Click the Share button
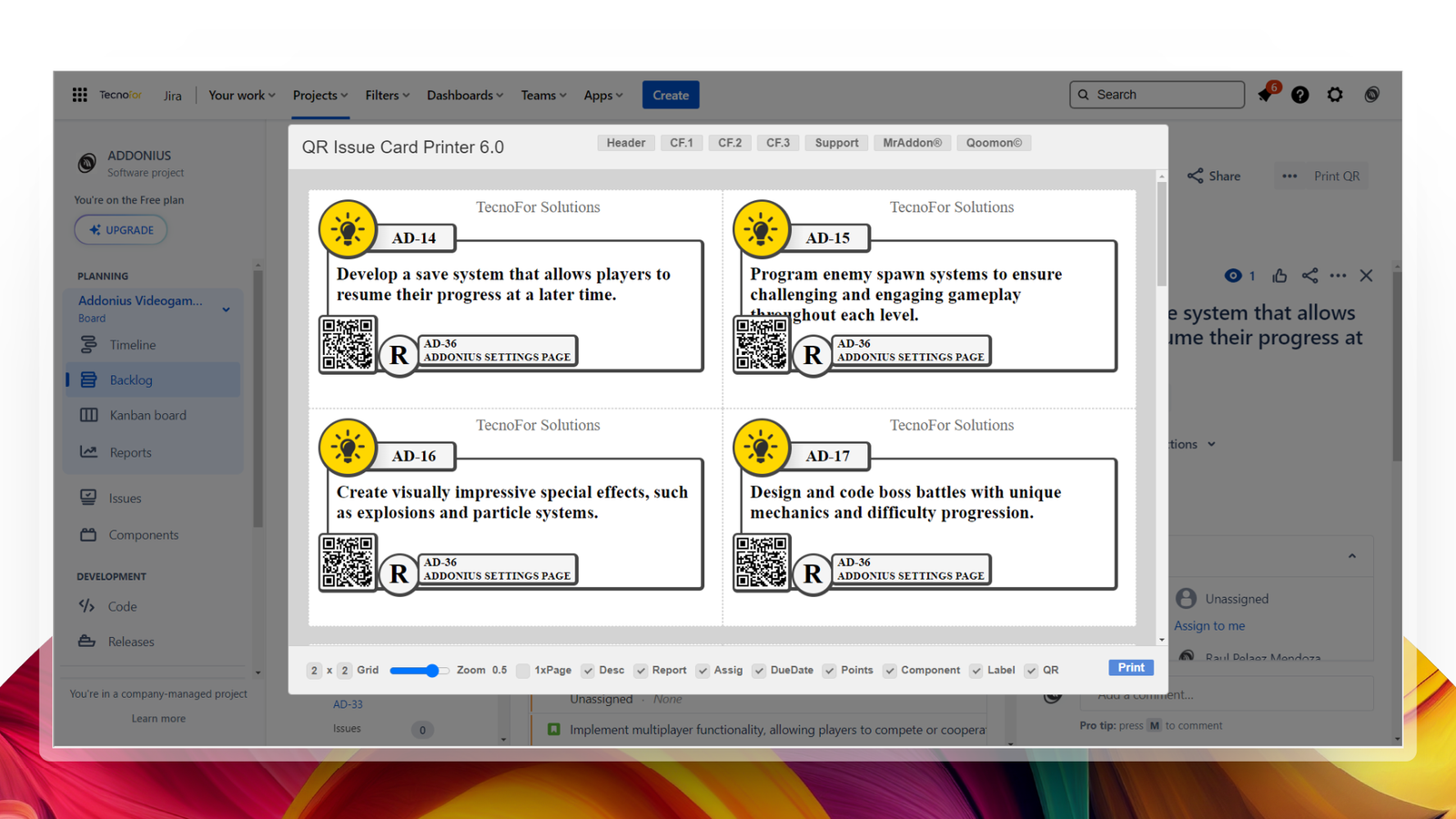Screen dimensions: 1456x819 coord(1214,176)
